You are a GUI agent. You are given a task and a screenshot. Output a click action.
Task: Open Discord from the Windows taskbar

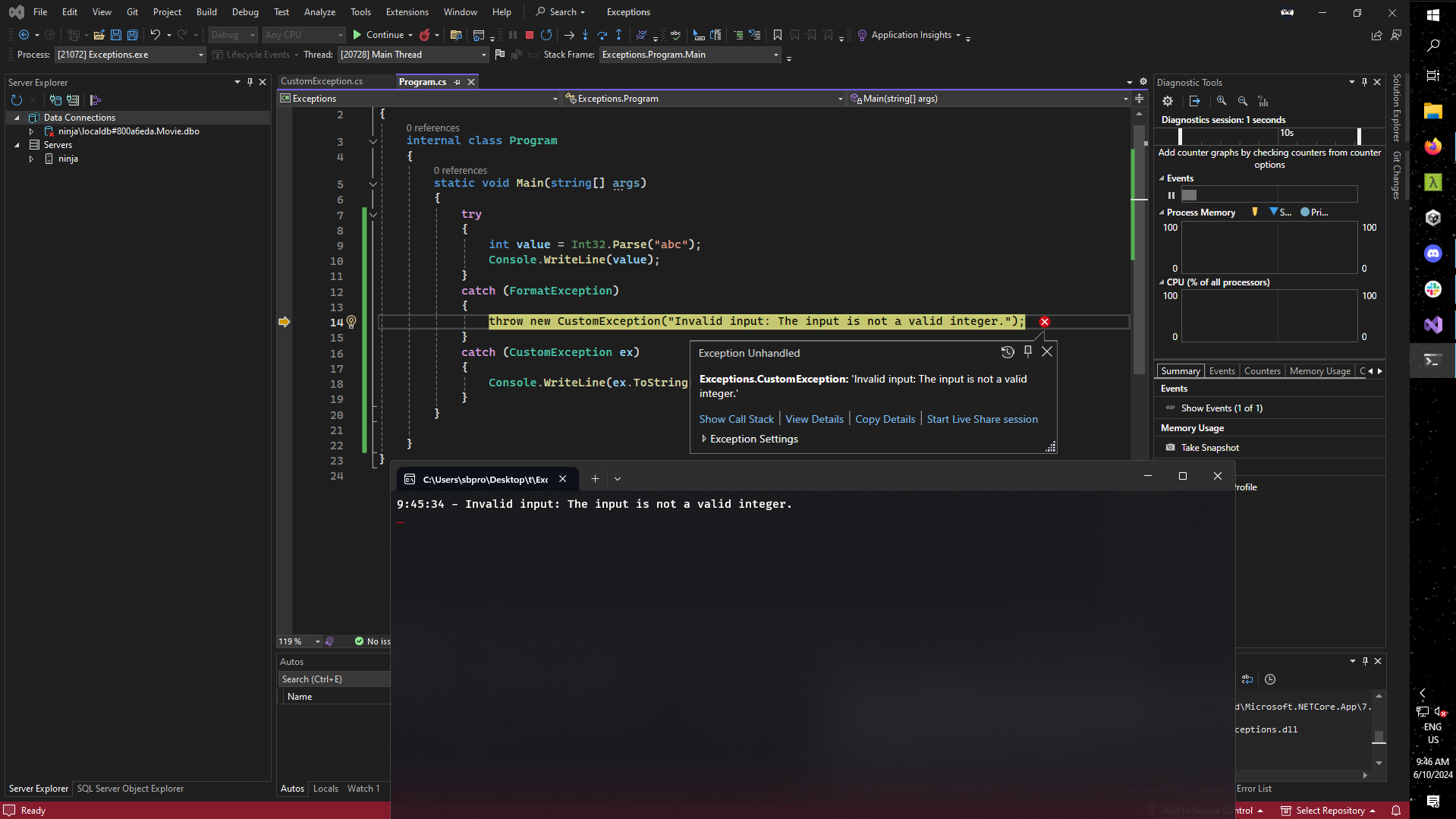click(x=1432, y=254)
